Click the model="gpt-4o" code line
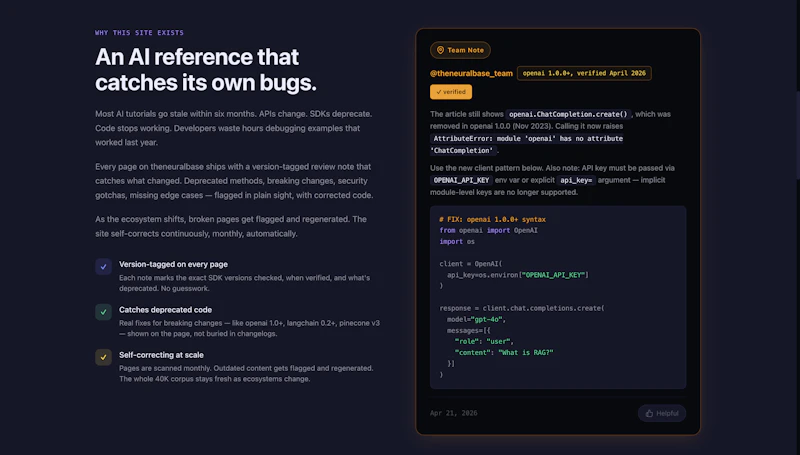Viewport: 800px width, 455px height. (x=476, y=319)
